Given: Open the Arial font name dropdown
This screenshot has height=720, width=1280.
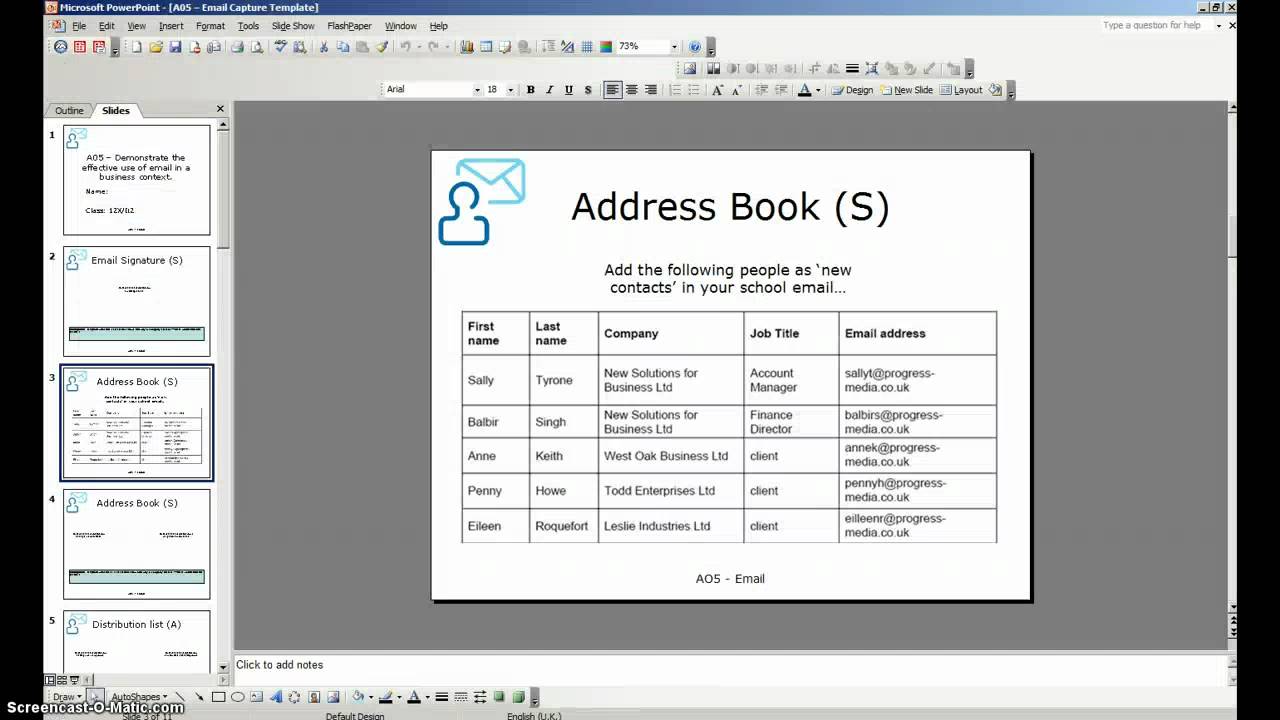Looking at the screenshot, I should [477, 90].
